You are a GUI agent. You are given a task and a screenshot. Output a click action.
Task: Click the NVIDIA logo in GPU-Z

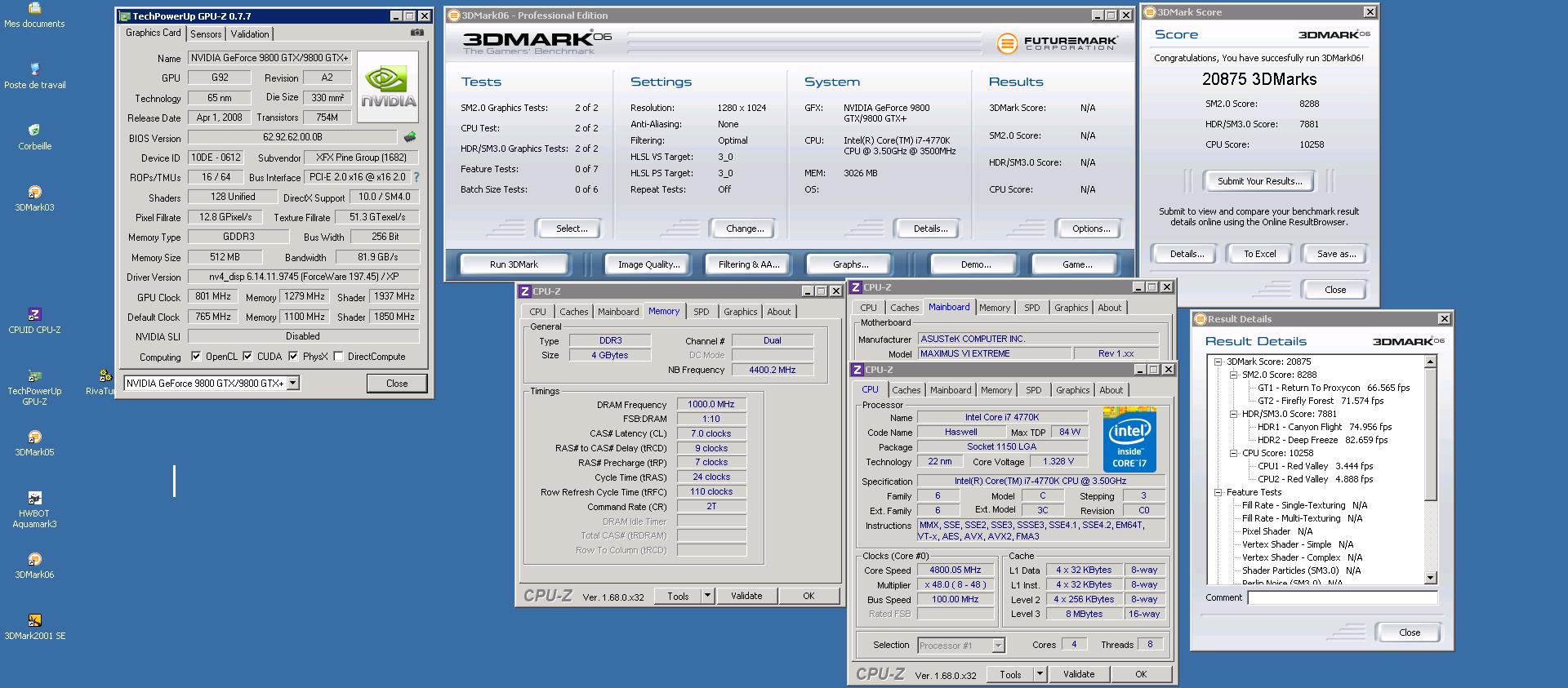coord(389,87)
